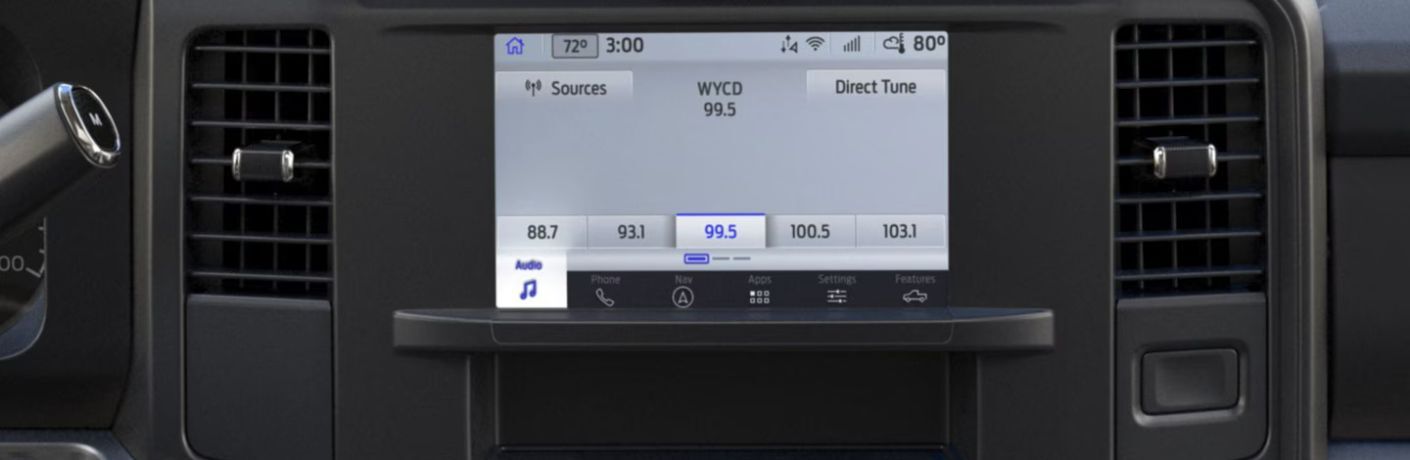Viewport: 1410px width, 460px height.
Task: Tap the 72° cabin temperature indicator
Action: coord(575,46)
